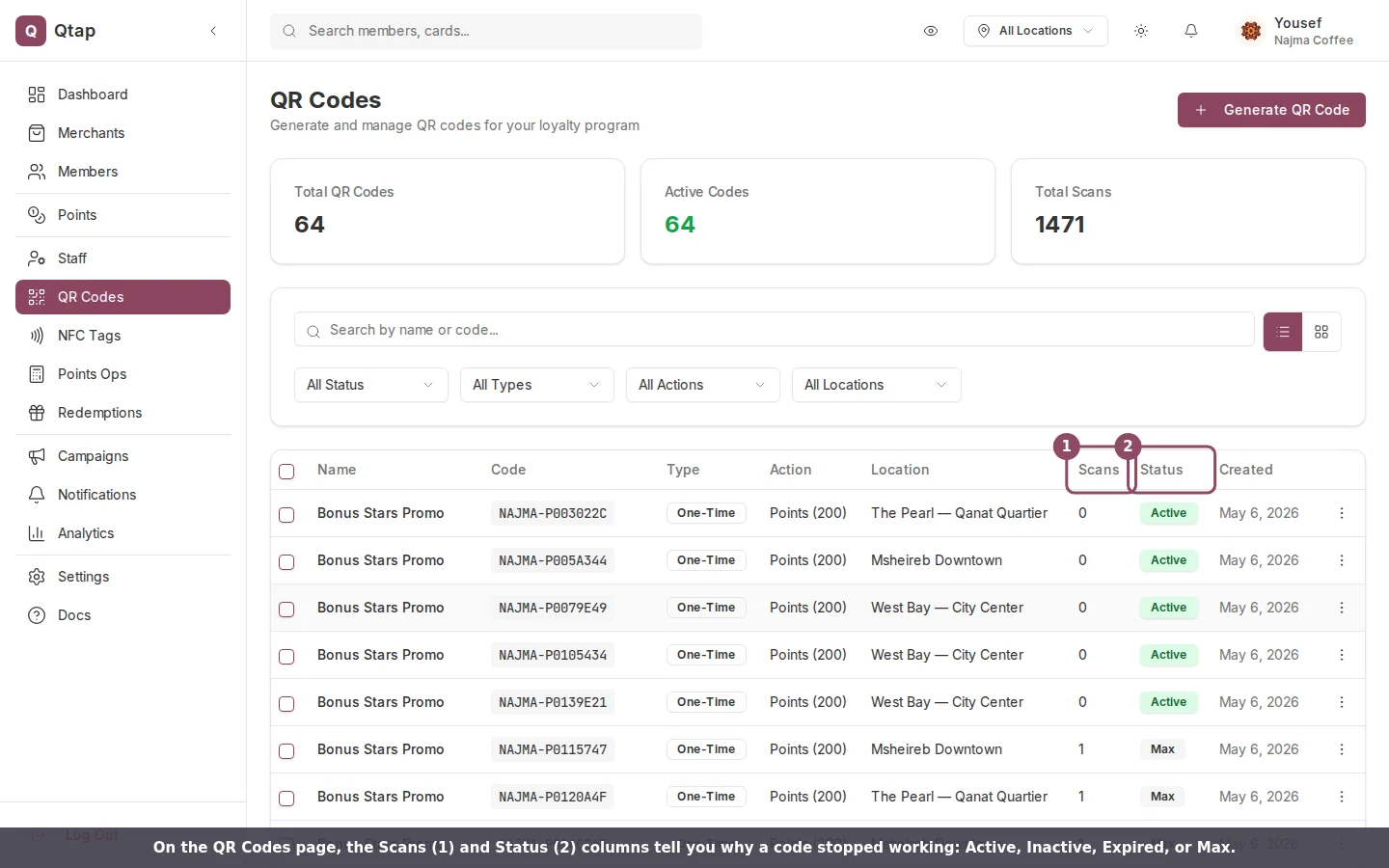Click the Total Scans 1471 card
The width and height of the screenshot is (1389, 868).
point(1187,211)
